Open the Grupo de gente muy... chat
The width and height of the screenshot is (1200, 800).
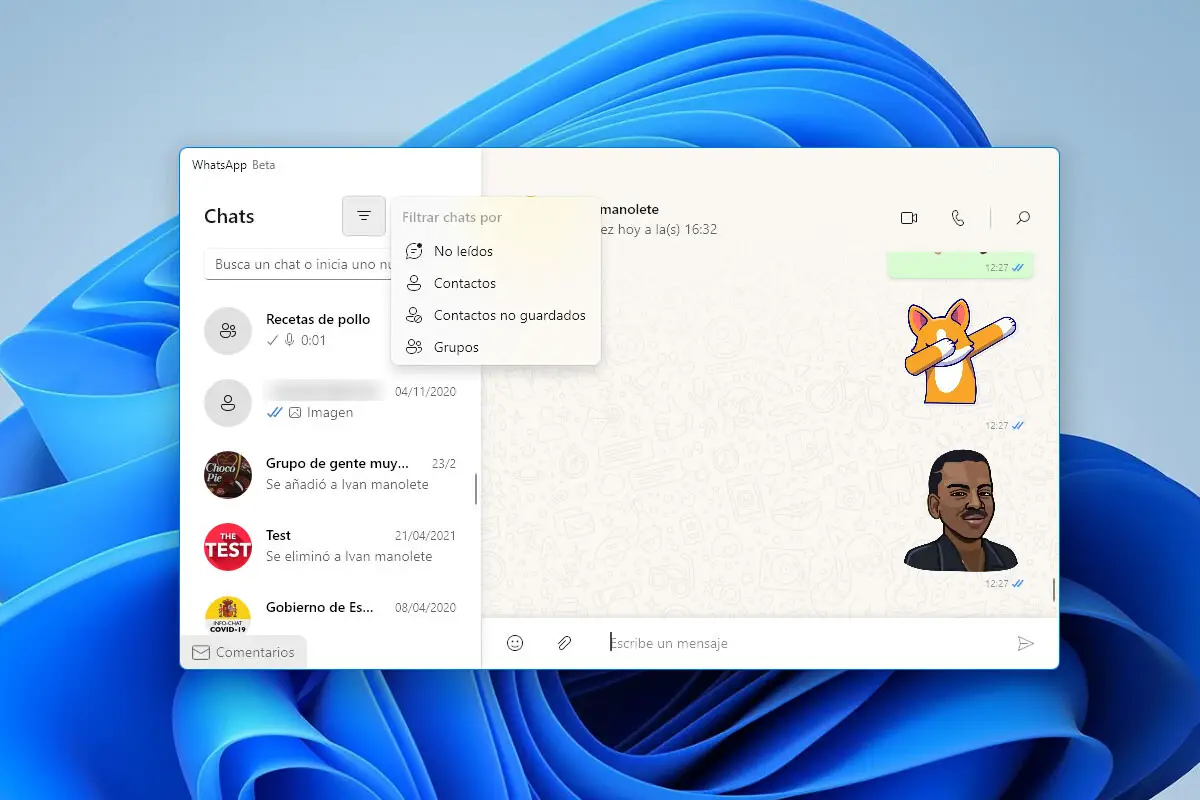click(328, 474)
